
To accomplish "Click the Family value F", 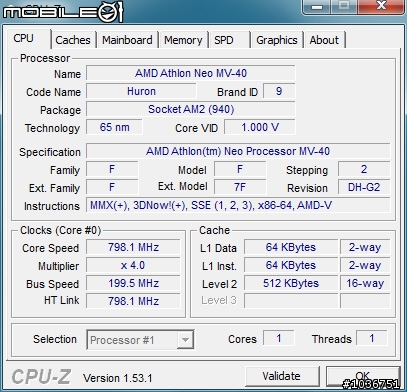I will pos(112,169).
